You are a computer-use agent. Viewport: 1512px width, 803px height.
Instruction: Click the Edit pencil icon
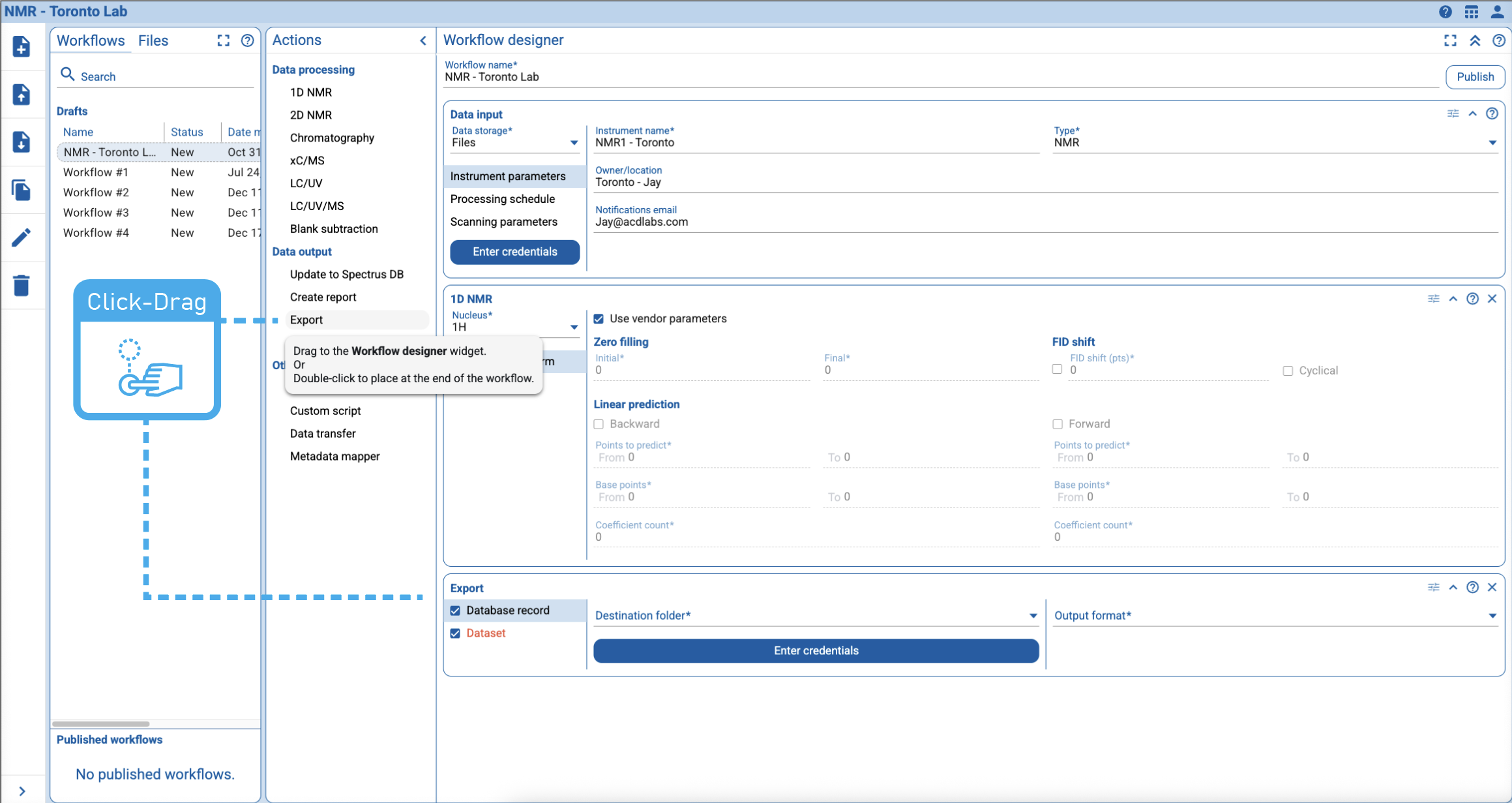[22, 237]
